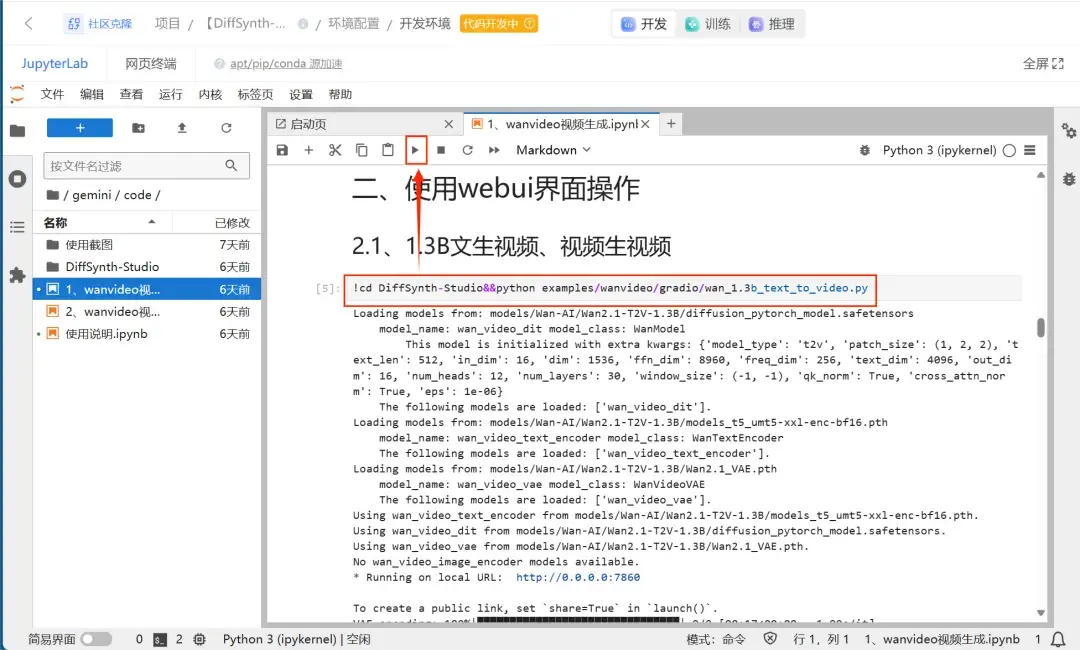Restart the kernel using circular arrow icon
Image resolution: width=1080 pixels, height=650 pixels.
click(x=467, y=150)
